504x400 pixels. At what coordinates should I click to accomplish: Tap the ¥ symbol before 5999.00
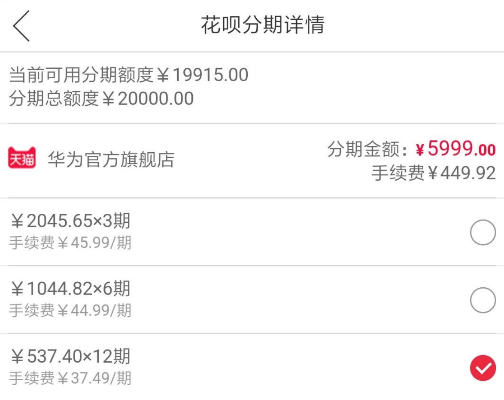(420, 150)
